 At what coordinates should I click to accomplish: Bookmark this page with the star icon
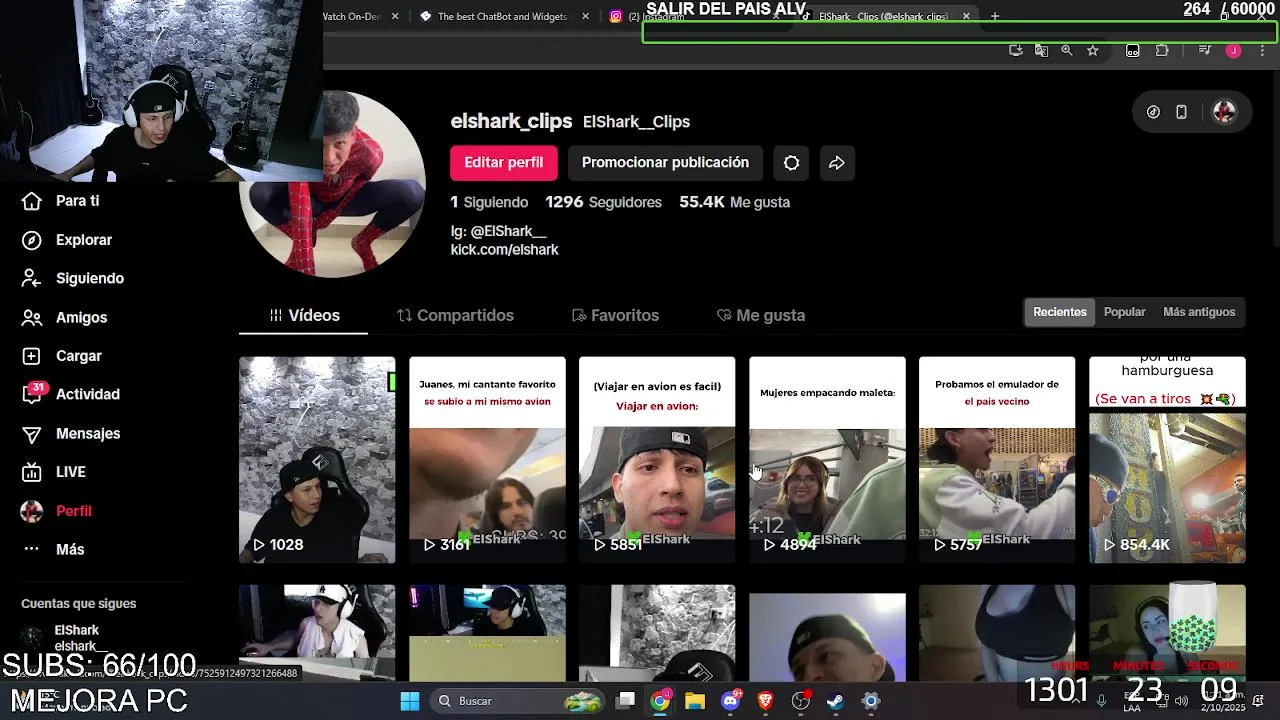(x=1093, y=50)
